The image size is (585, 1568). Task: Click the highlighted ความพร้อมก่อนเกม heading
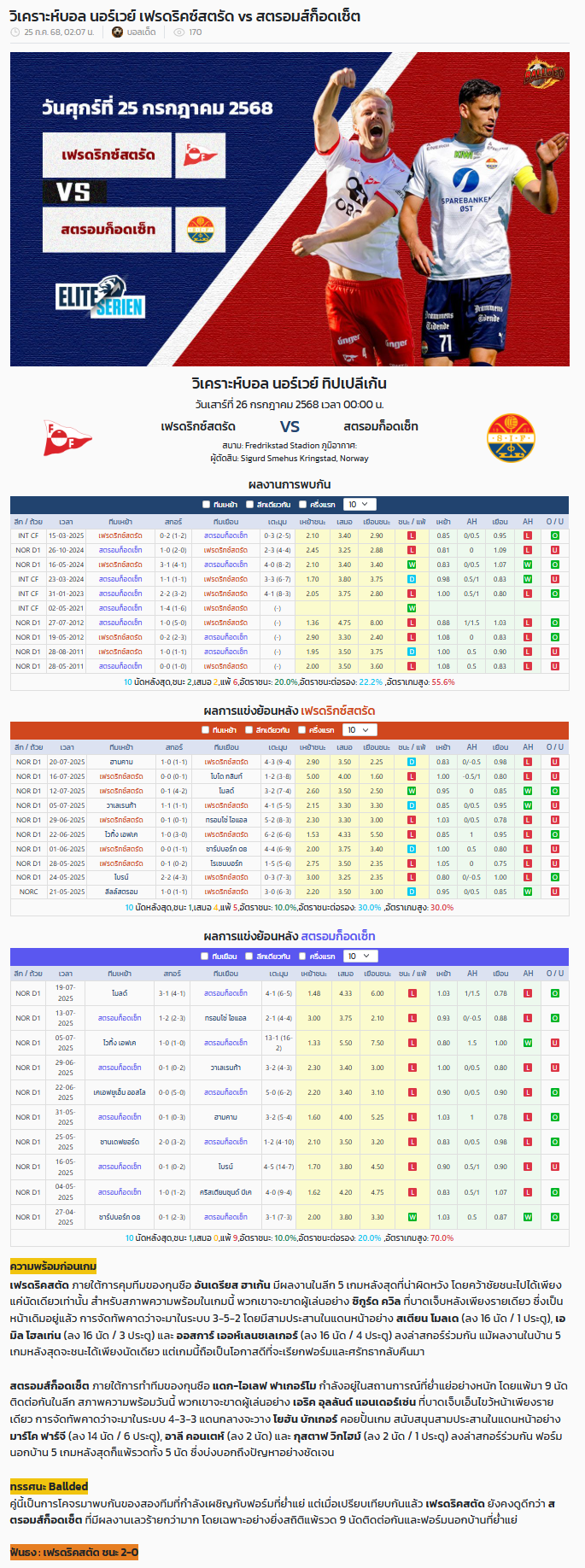click(53, 1266)
